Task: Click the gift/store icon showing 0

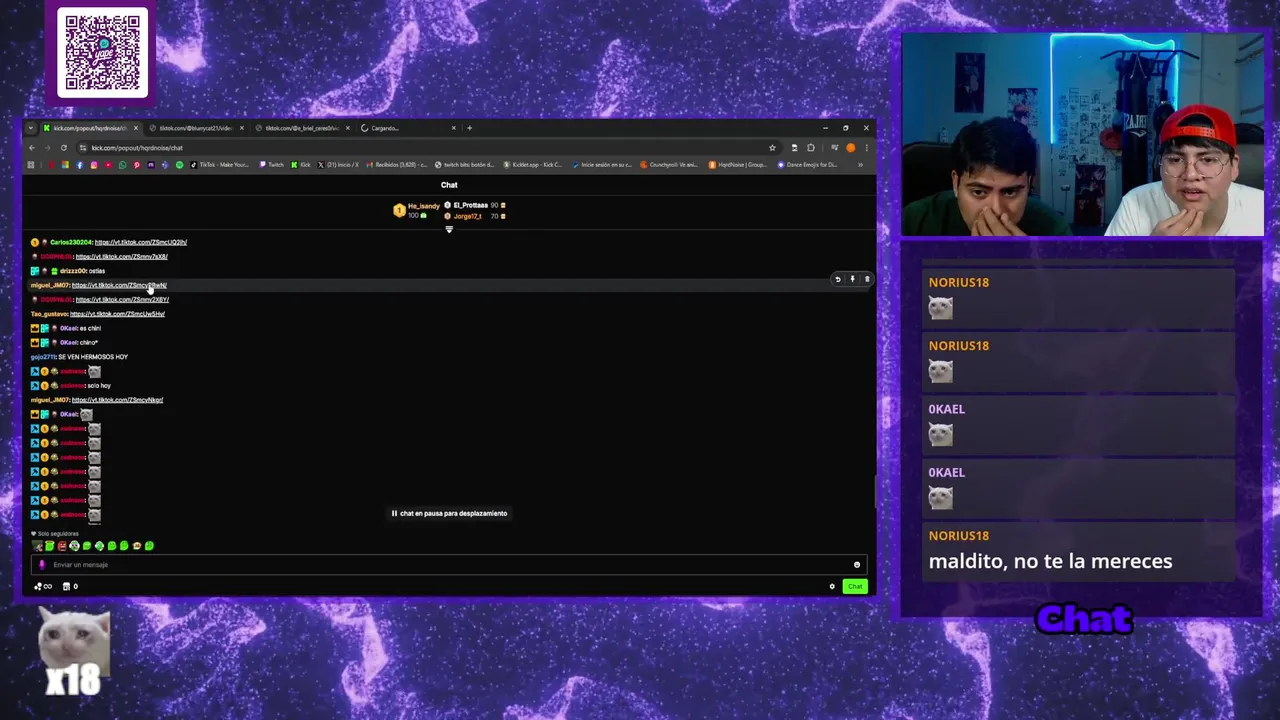Action: coord(70,587)
